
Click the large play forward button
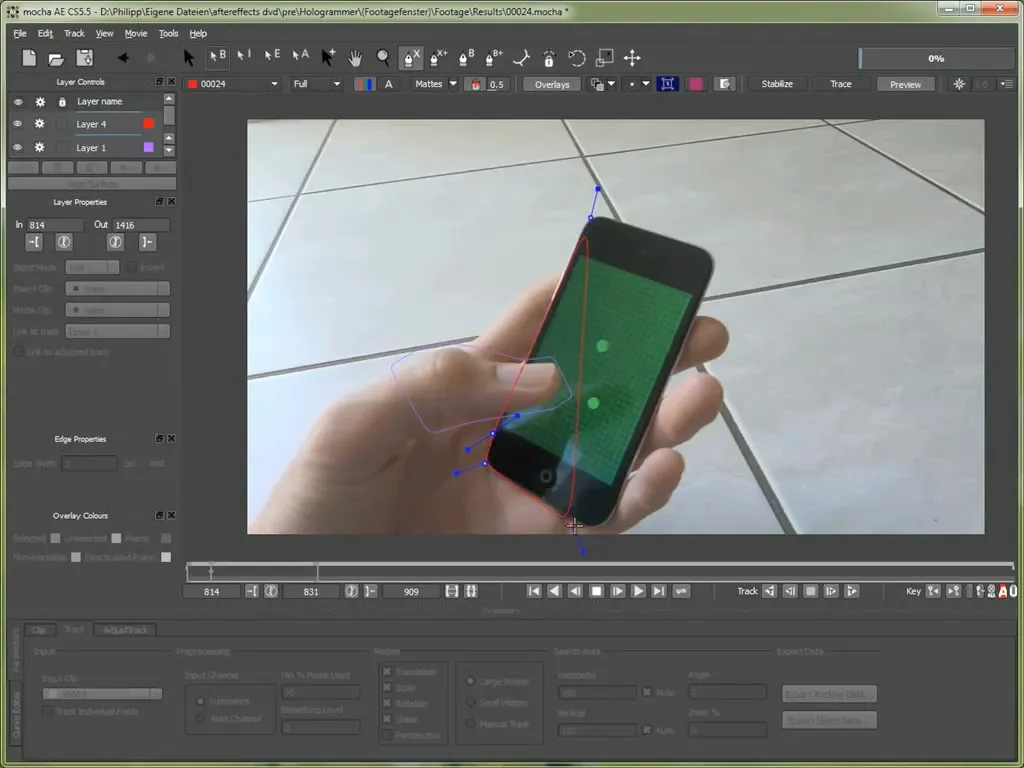[x=638, y=591]
